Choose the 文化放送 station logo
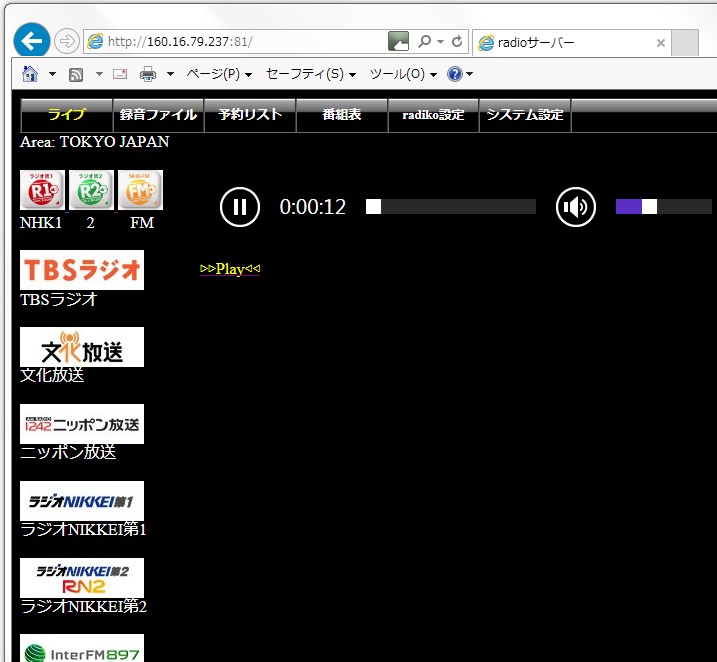The width and height of the screenshot is (717, 662). pos(82,347)
